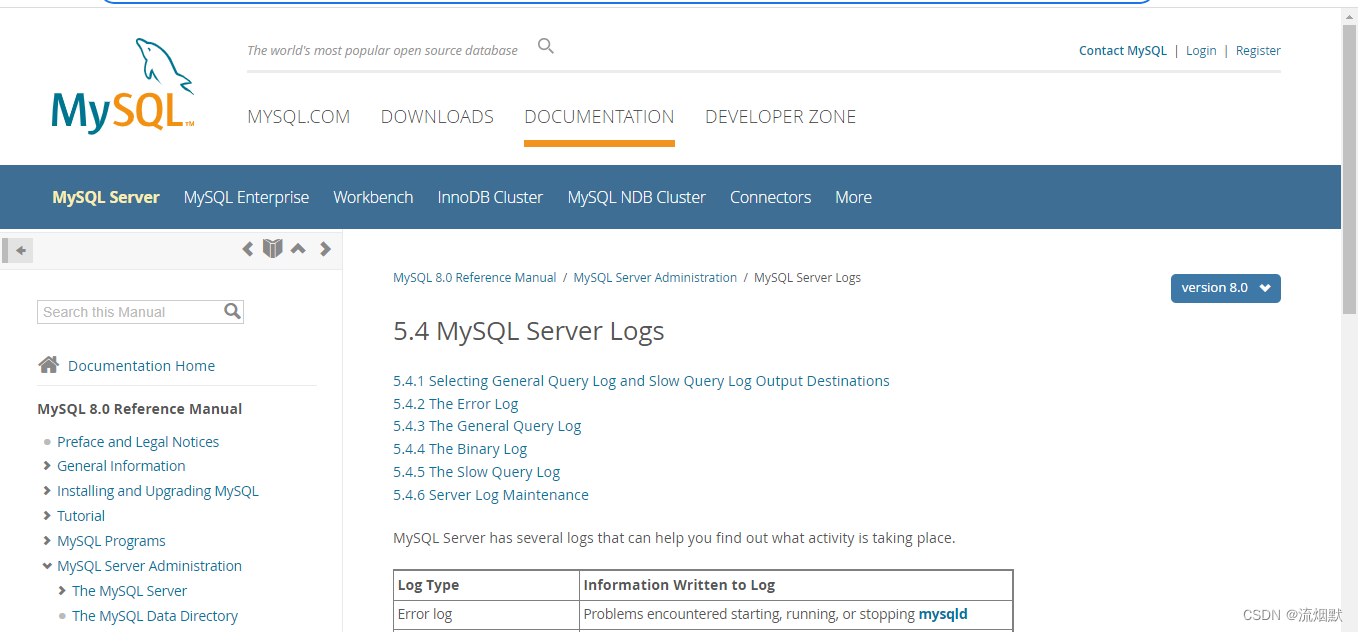Go to next page chevron icon
This screenshot has width=1358, height=632.
pyautogui.click(x=325, y=249)
